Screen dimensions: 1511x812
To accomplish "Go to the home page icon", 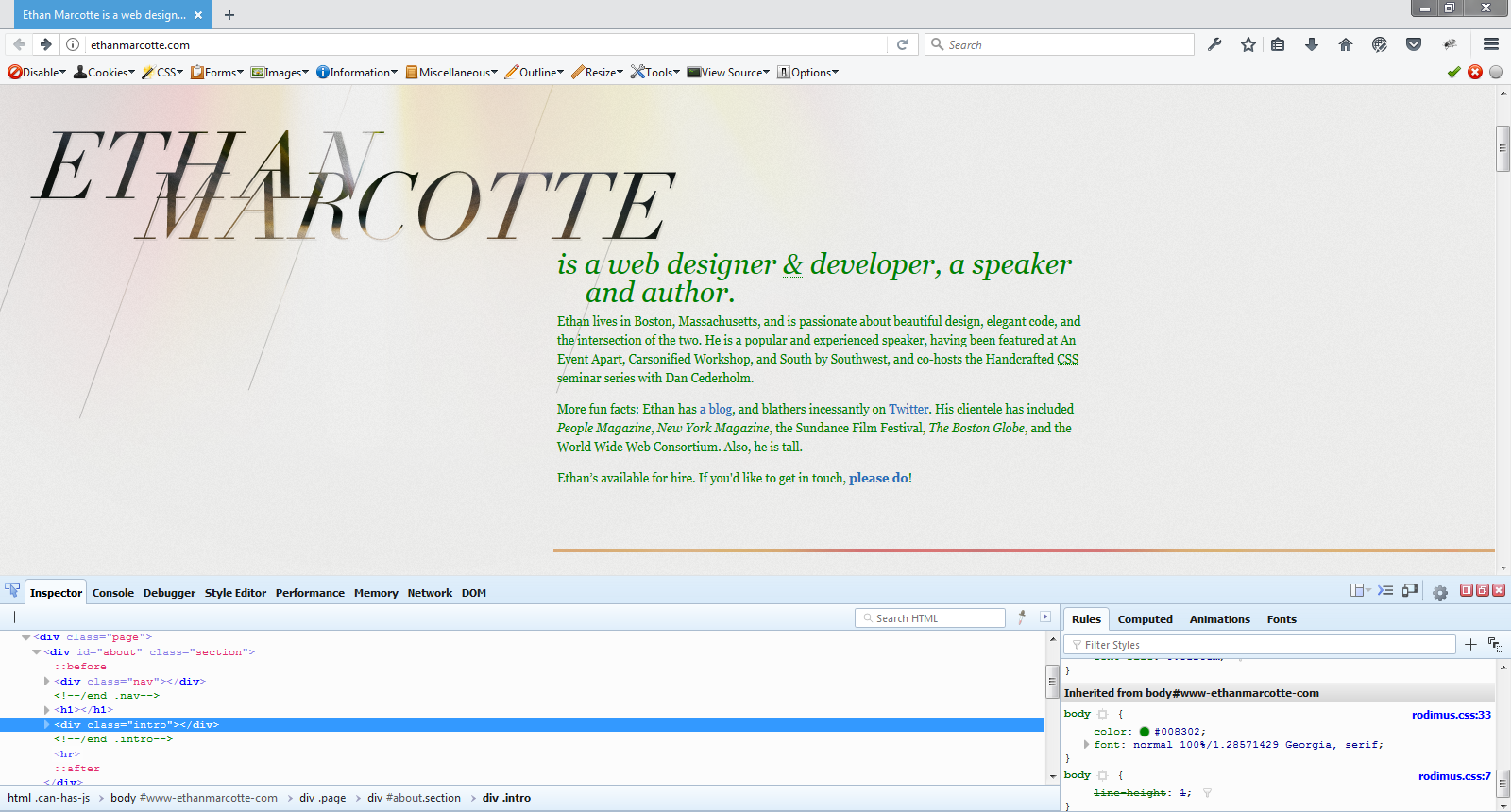I will pyautogui.click(x=1346, y=44).
